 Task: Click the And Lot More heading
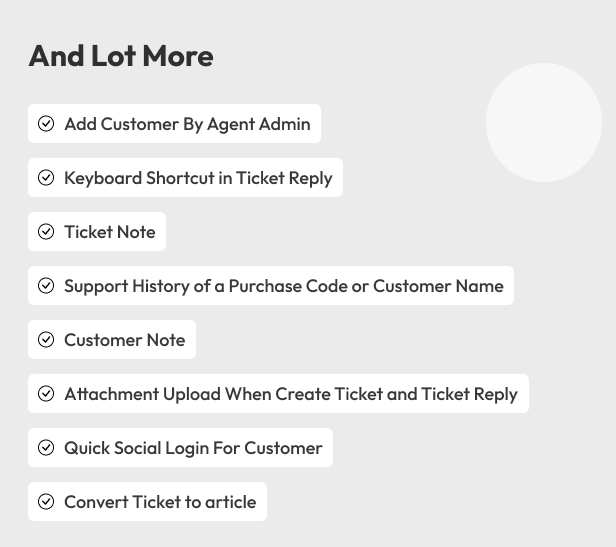point(121,56)
